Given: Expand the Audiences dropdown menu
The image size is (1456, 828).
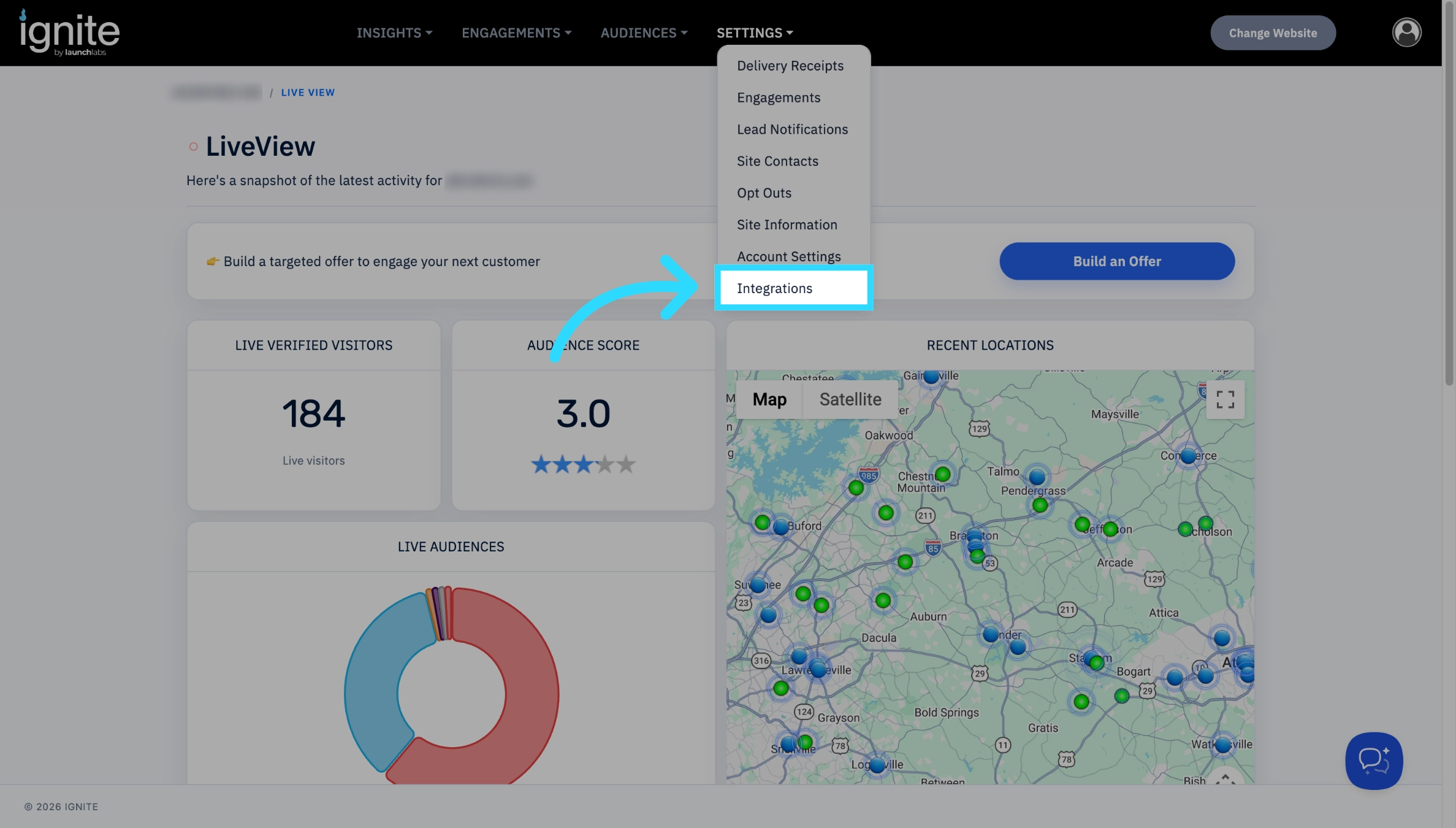Looking at the screenshot, I should click(x=644, y=33).
